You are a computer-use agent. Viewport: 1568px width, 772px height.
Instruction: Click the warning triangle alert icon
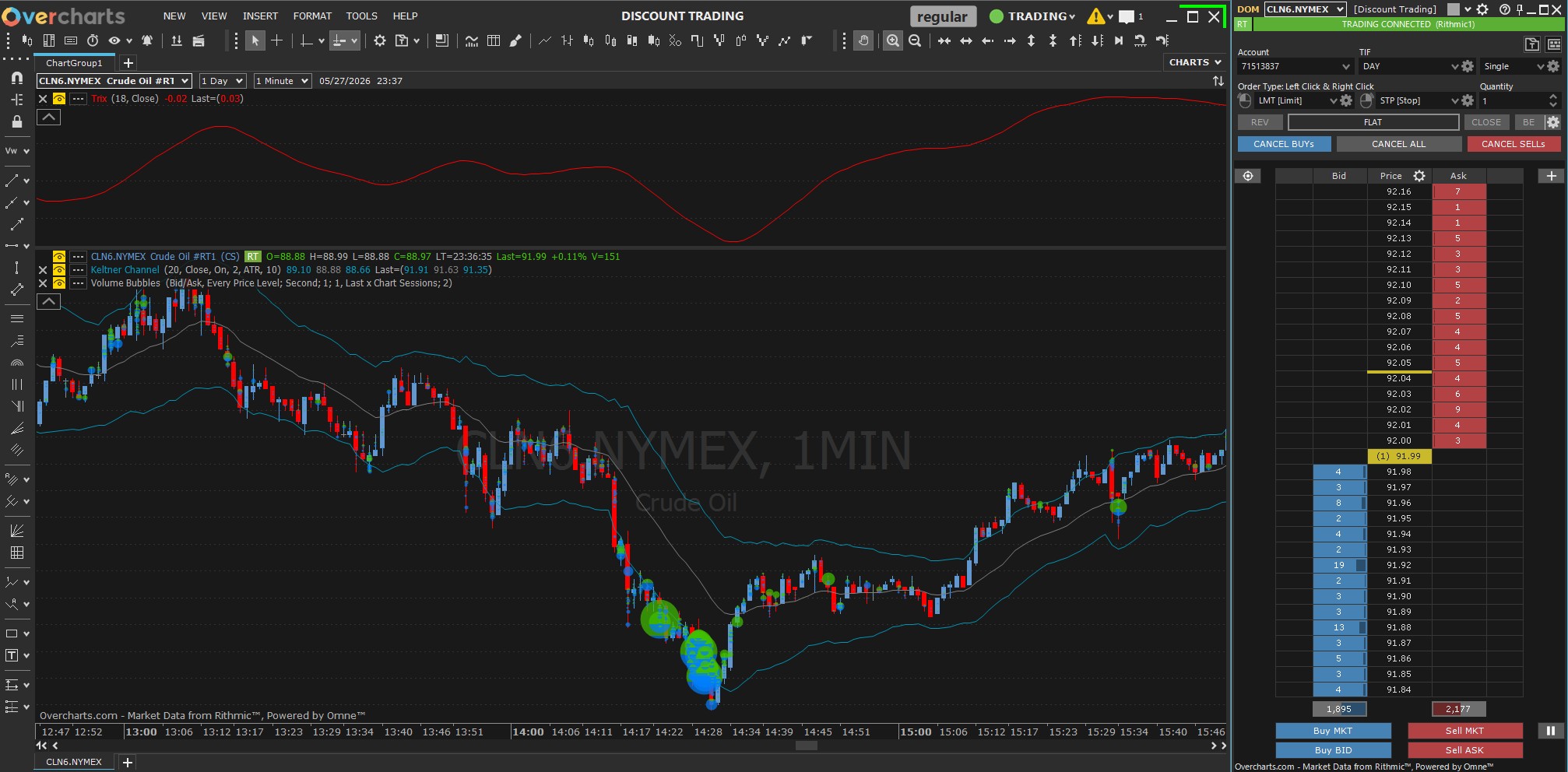pyautogui.click(x=1096, y=16)
